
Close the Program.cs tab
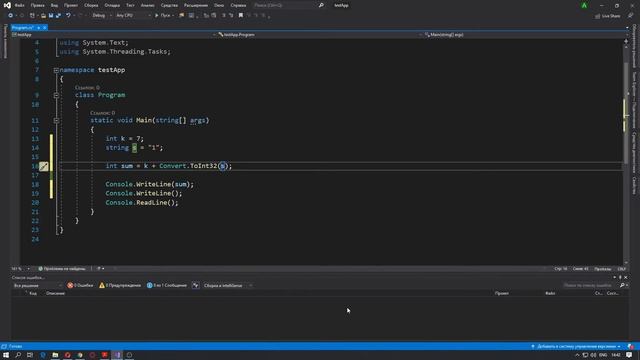pyautogui.click(x=44, y=27)
